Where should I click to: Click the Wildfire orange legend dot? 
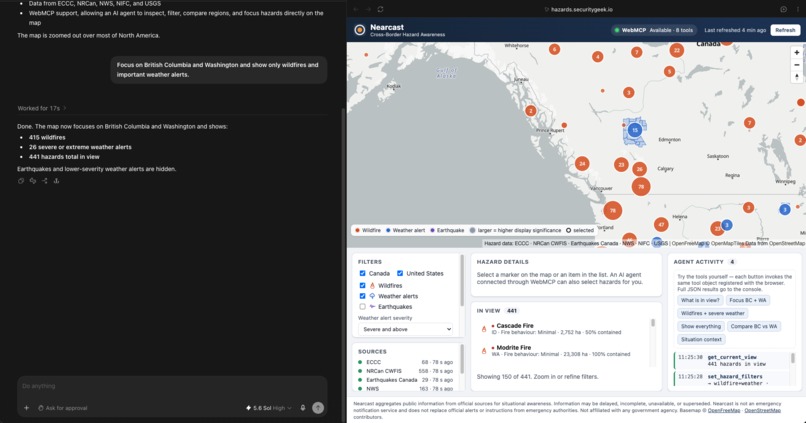(x=357, y=230)
